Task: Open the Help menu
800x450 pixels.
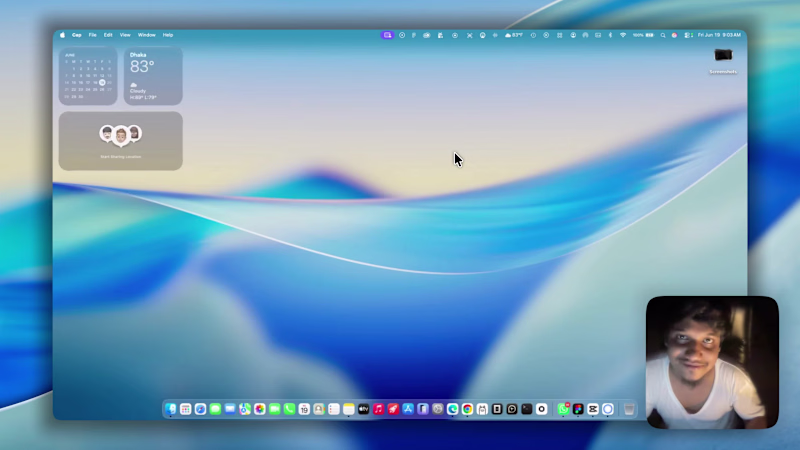Action: [168, 35]
